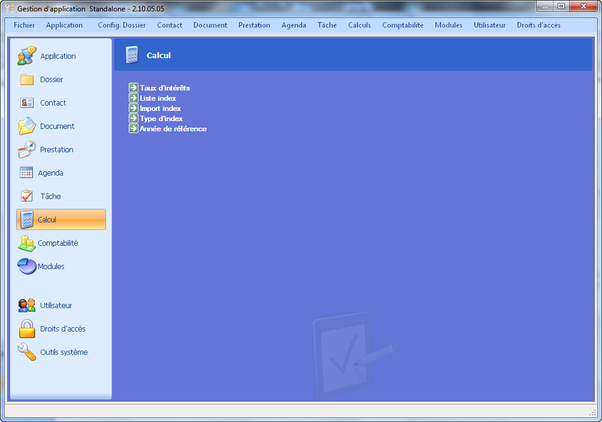Click the Droits d'accès padlock icon
This screenshot has height=422, width=602.
[x=27, y=329]
